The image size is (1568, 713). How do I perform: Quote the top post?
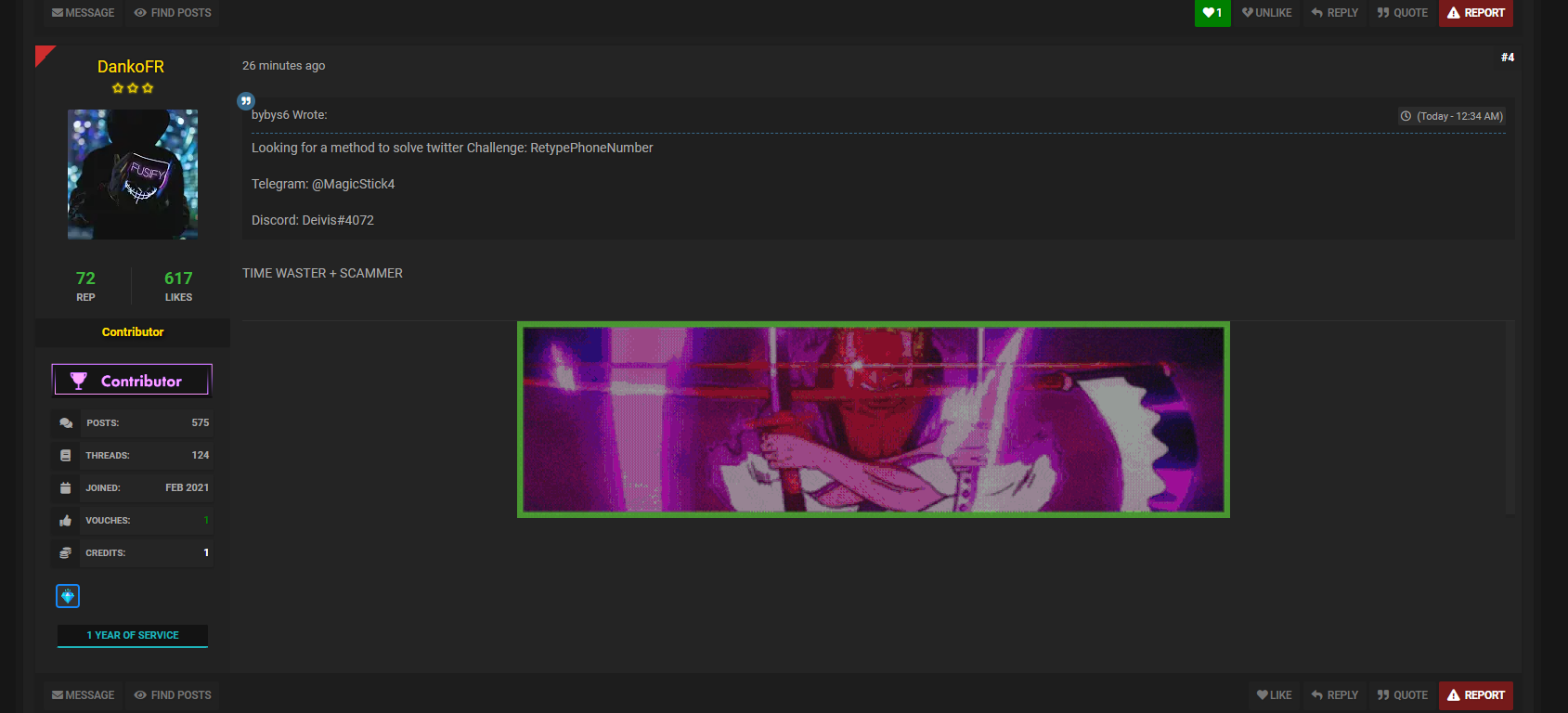[x=1403, y=13]
